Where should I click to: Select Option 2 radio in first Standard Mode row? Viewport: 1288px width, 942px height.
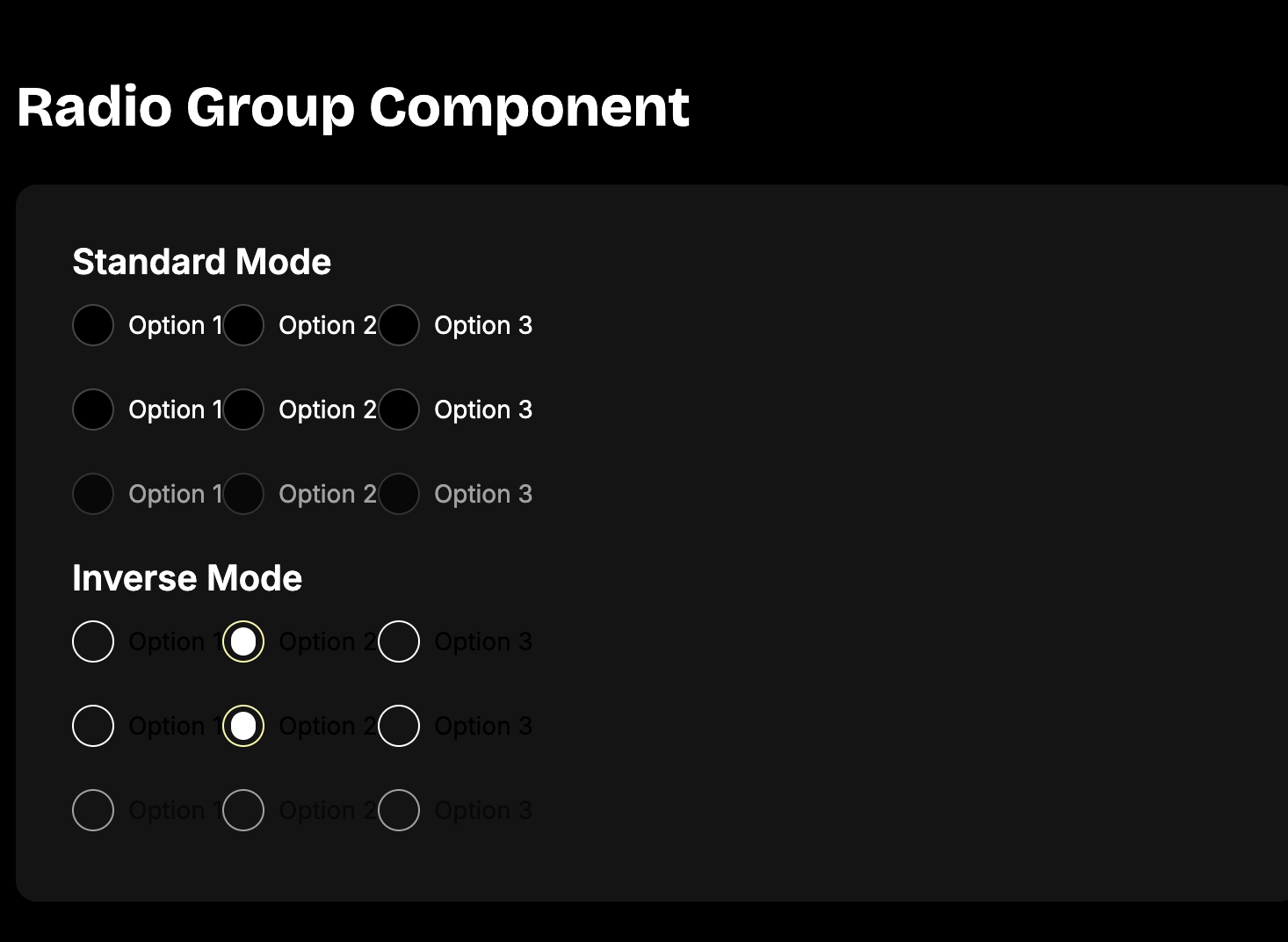[243, 325]
